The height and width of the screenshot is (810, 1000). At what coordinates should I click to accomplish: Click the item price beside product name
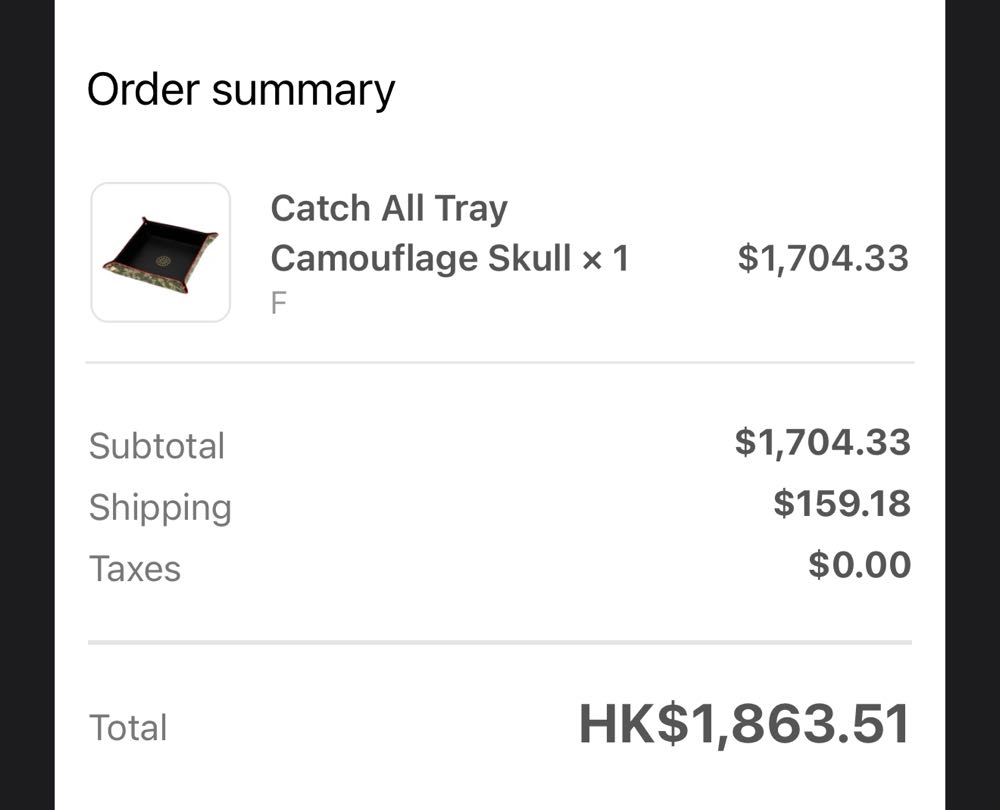point(822,258)
